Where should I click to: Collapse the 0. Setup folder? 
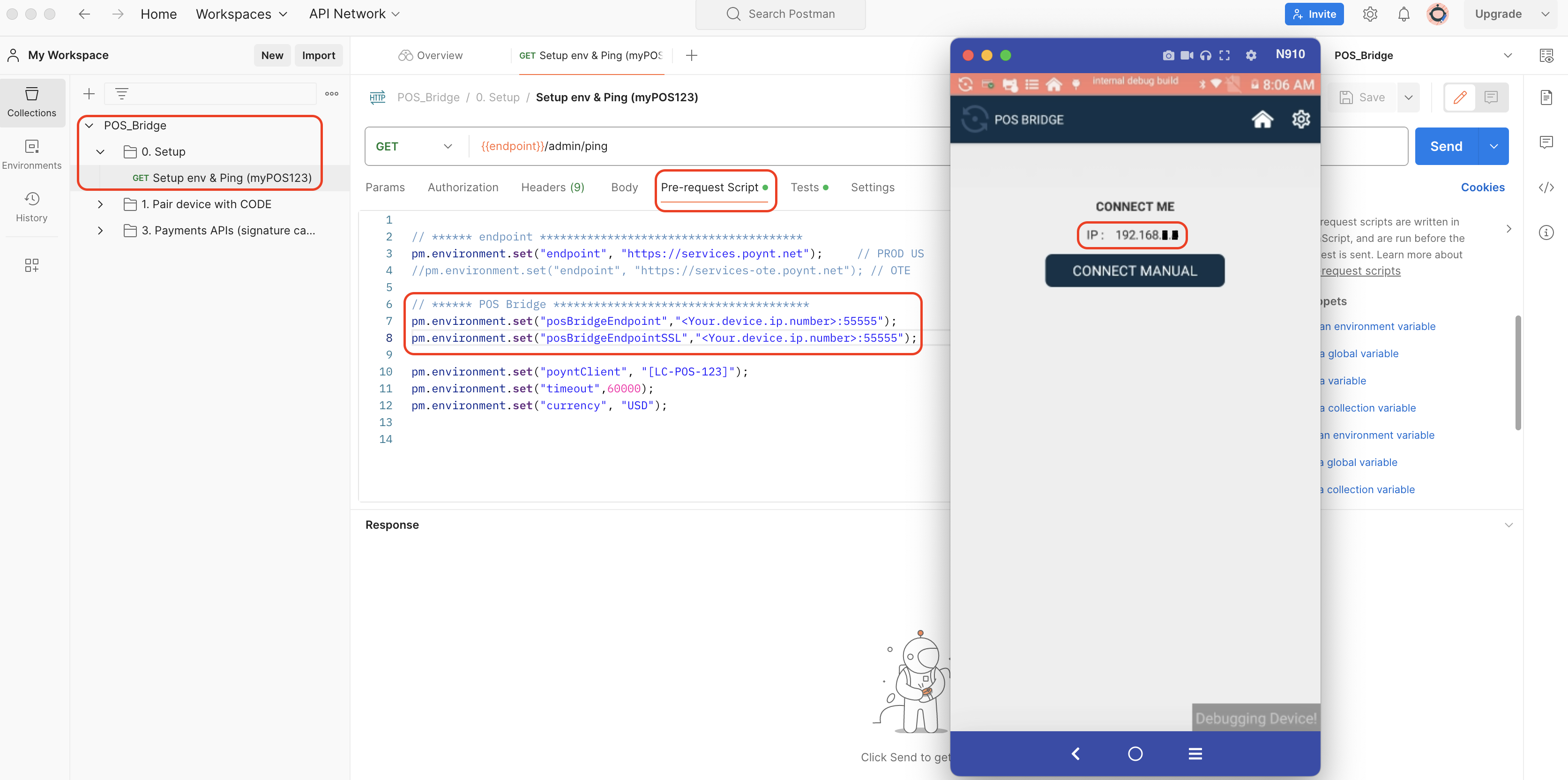[x=100, y=151]
